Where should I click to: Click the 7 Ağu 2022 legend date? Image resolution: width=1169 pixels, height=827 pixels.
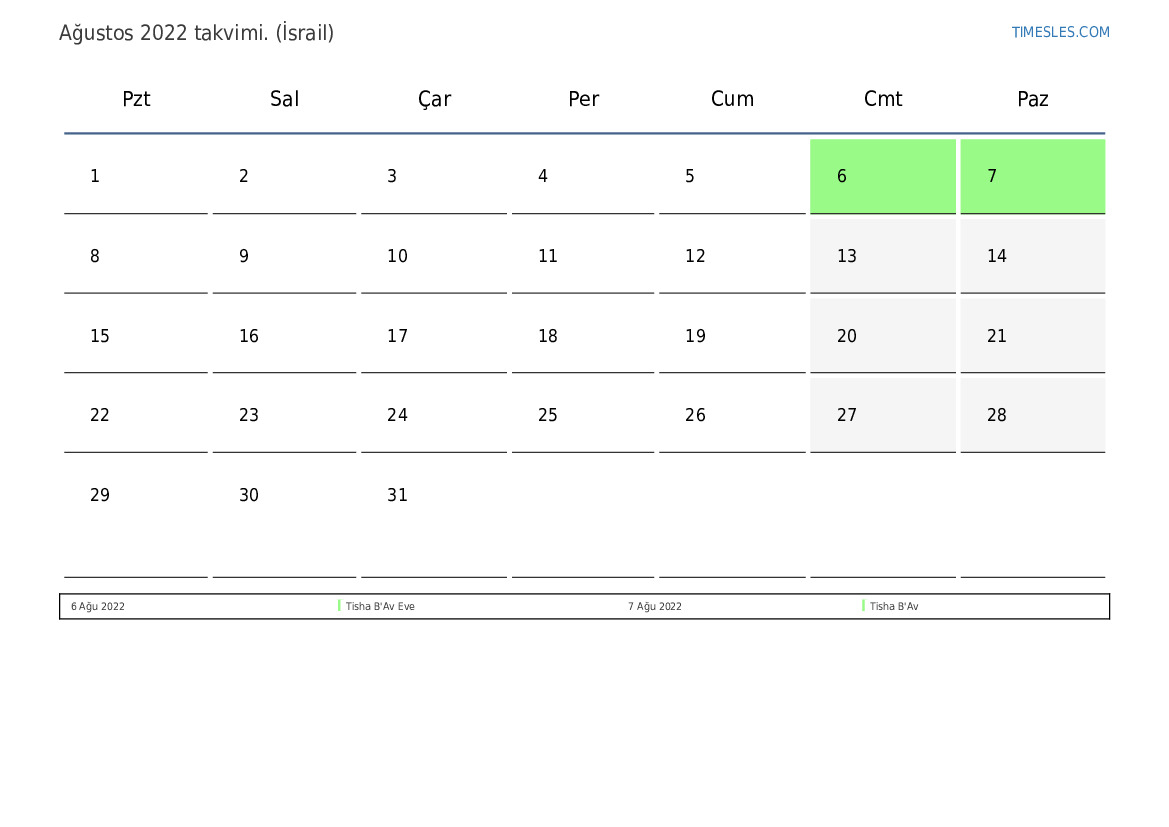[x=655, y=606]
